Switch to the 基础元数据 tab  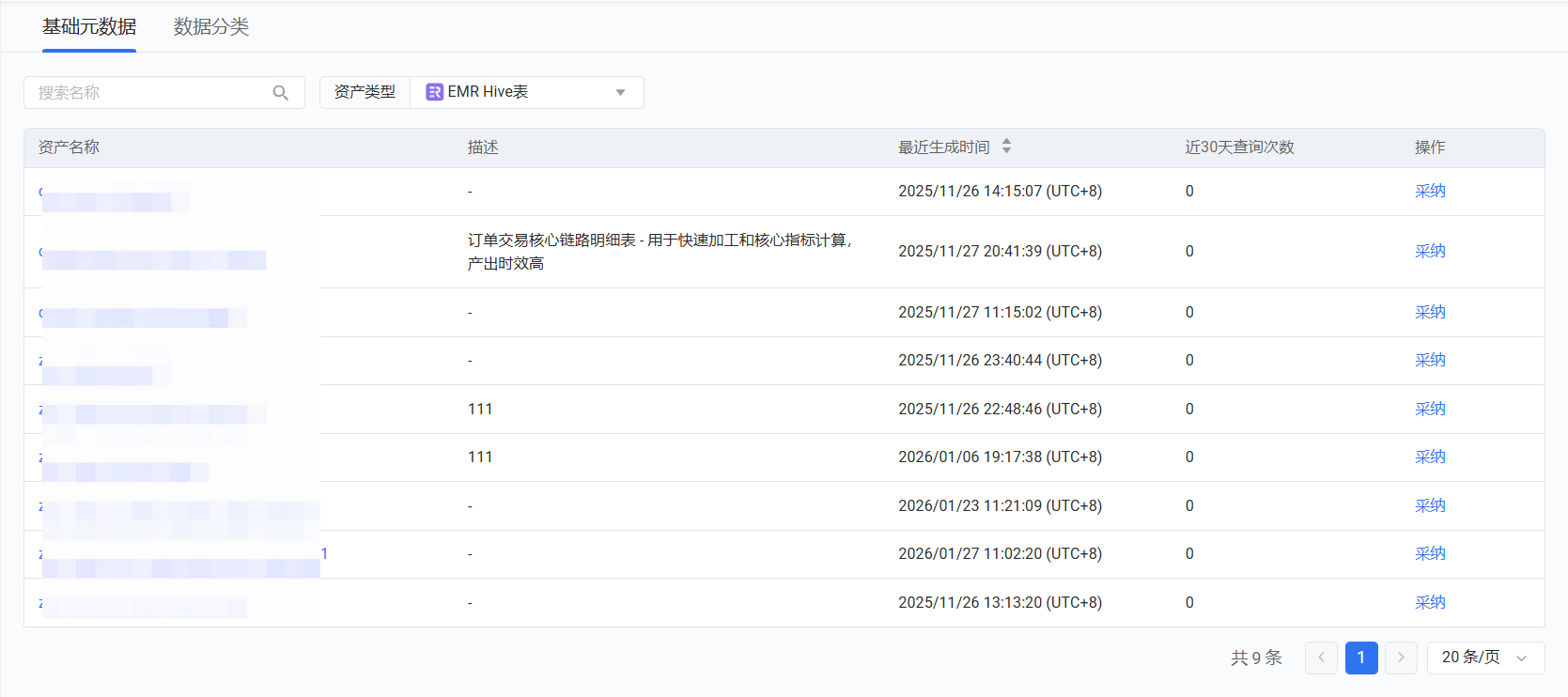[x=89, y=27]
